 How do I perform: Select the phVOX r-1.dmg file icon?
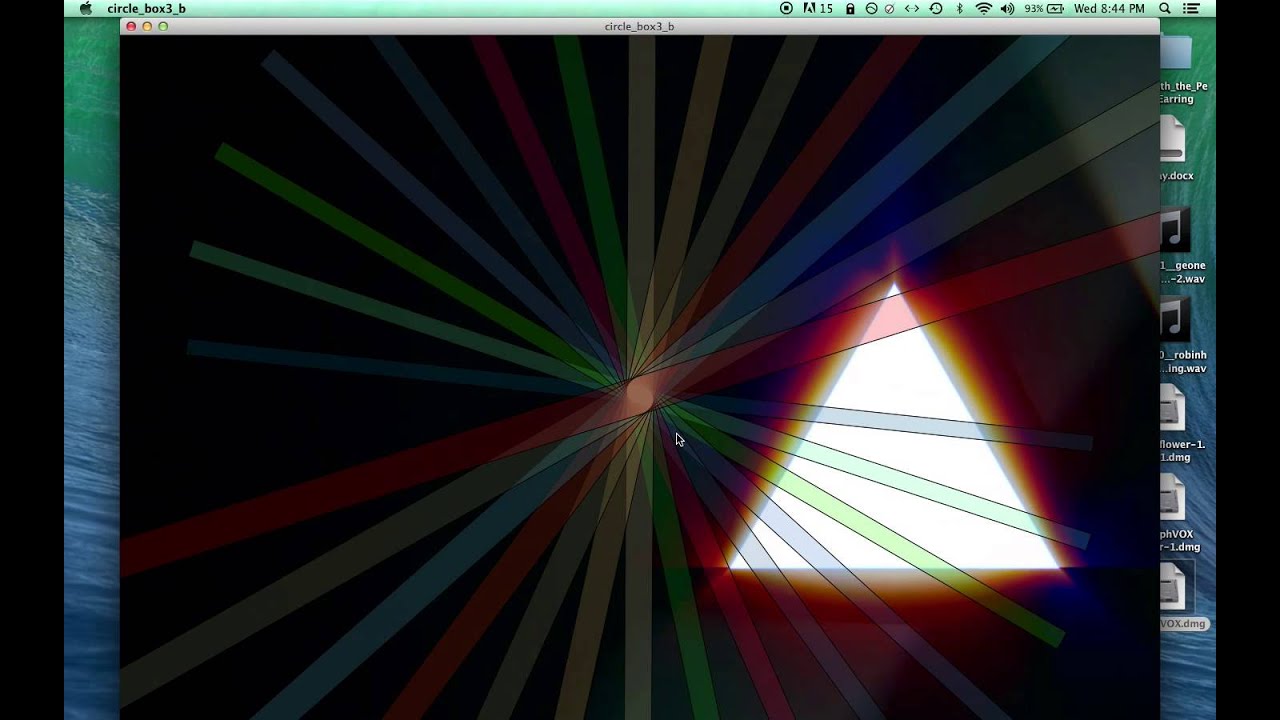coord(1173,499)
